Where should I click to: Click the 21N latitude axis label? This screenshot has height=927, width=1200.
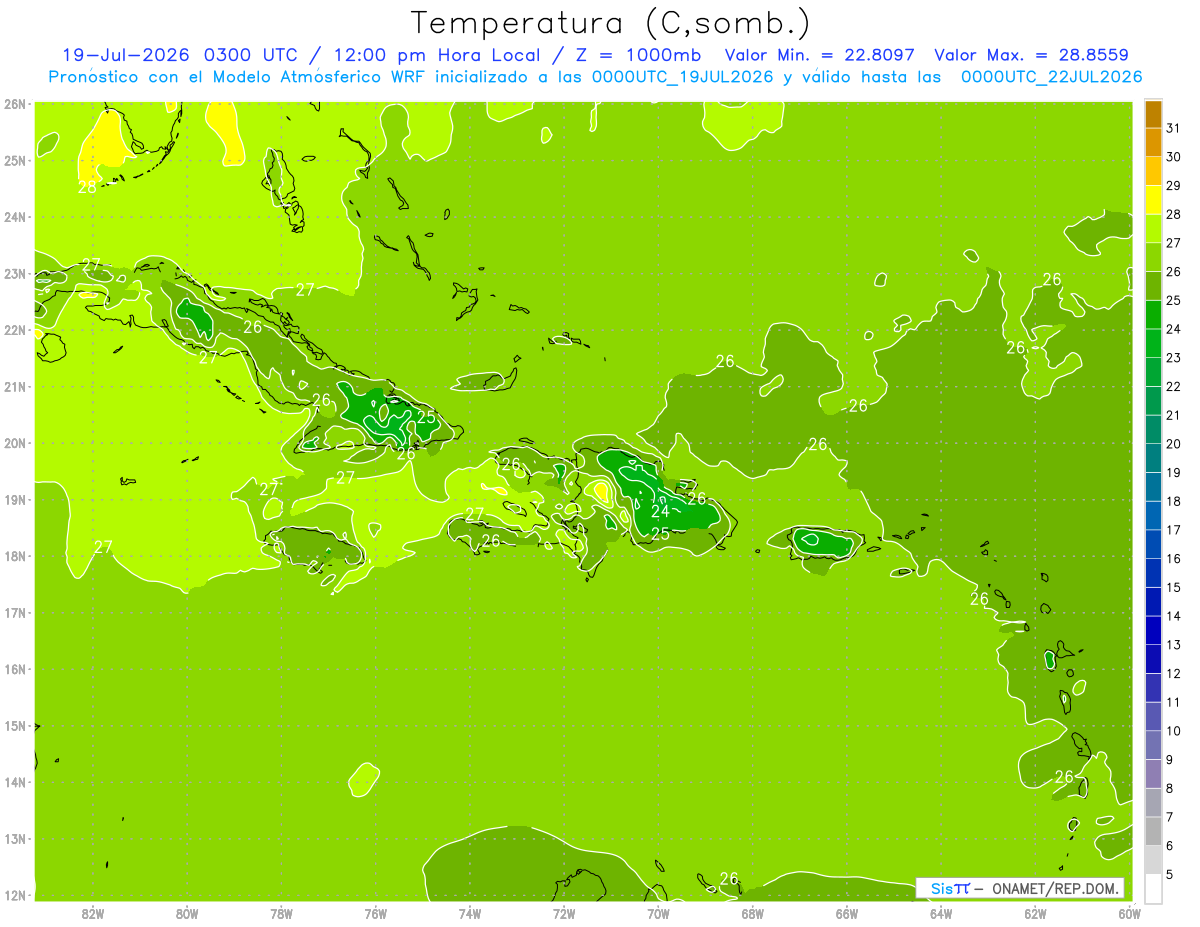[x=15, y=386]
